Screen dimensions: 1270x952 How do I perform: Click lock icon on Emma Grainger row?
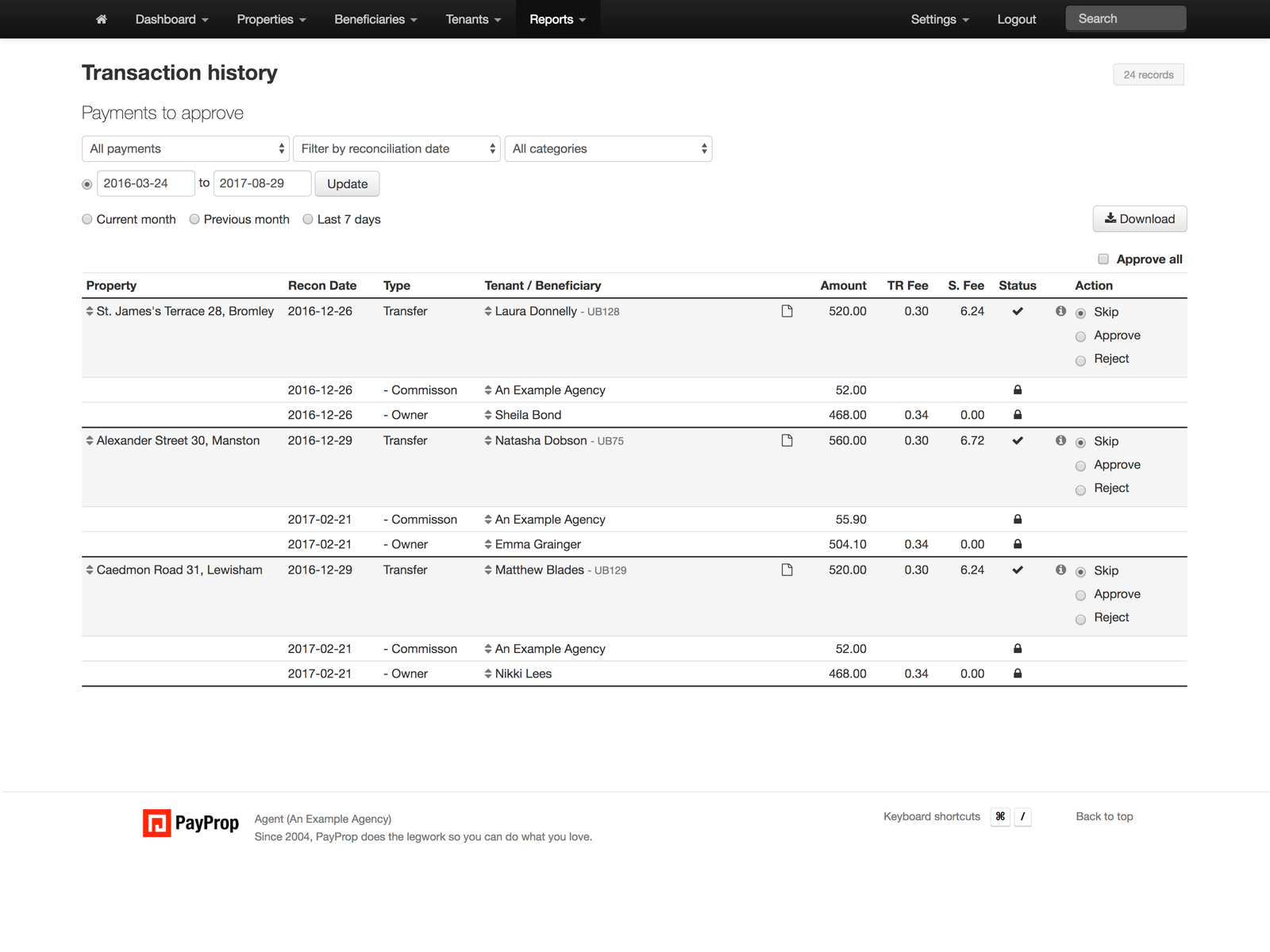(x=1018, y=543)
